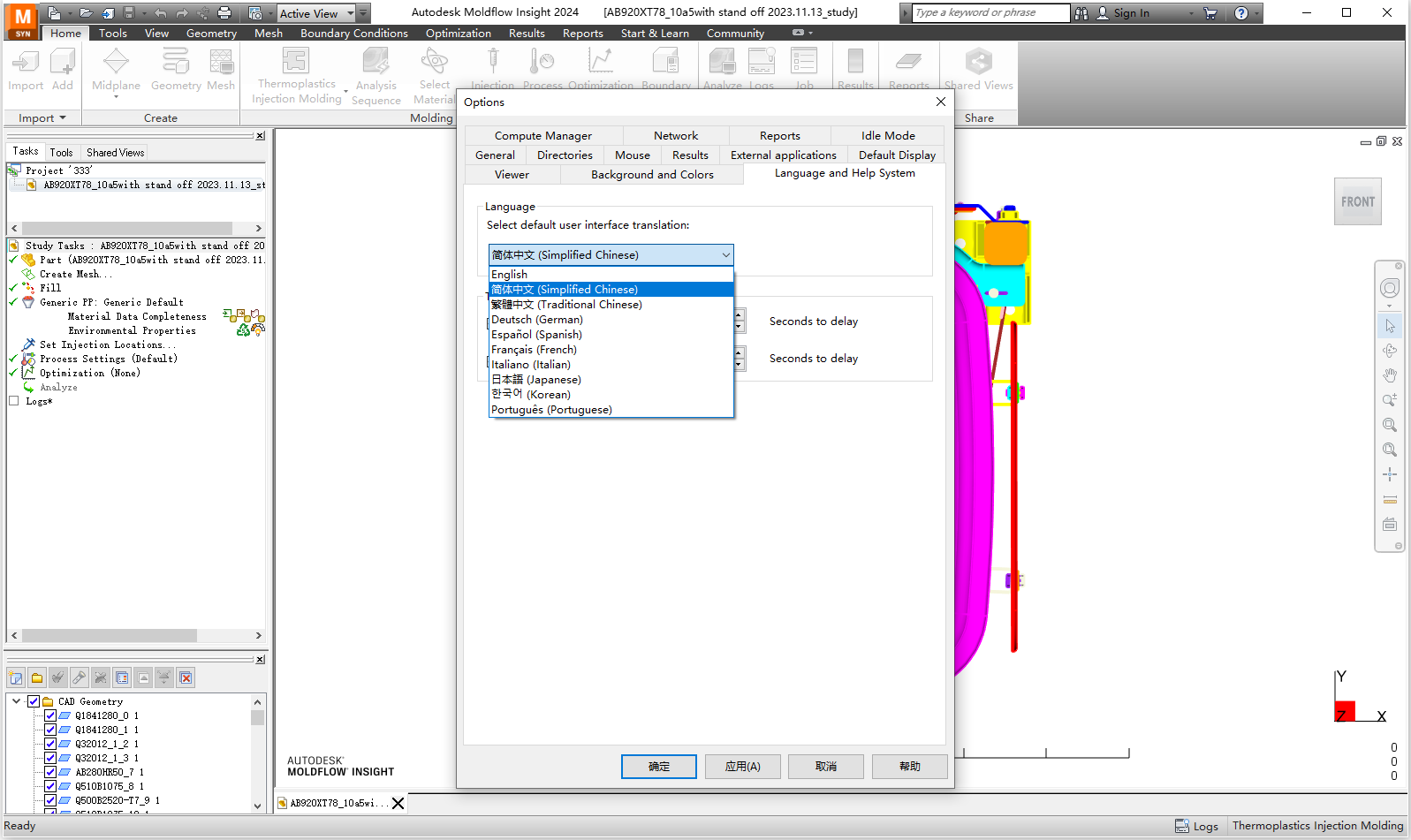Click the layer list scrollbar down arrow

pyautogui.click(x=257, y=806)
